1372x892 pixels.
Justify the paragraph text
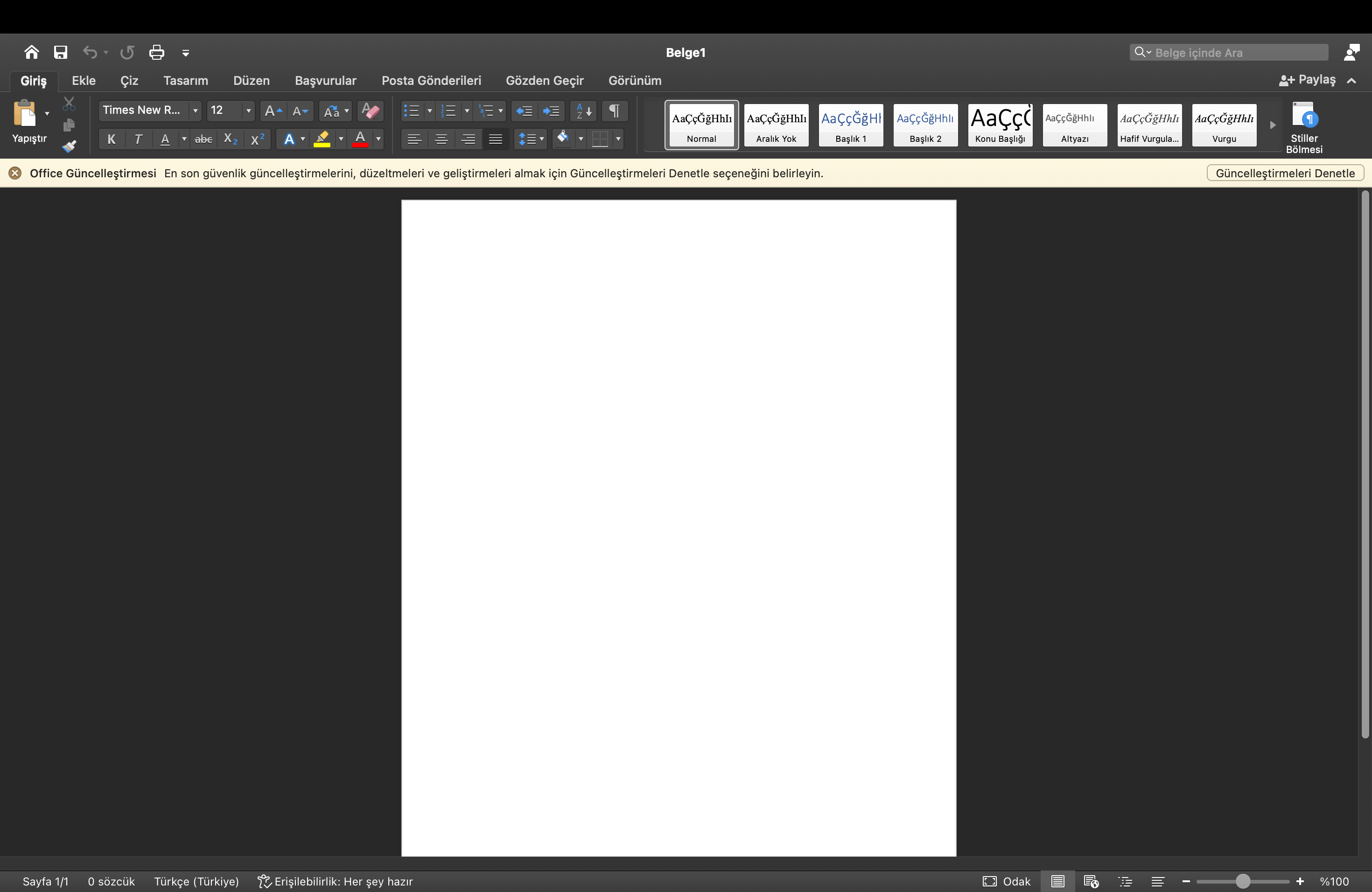pyautogui.click(x=495, y=139)
